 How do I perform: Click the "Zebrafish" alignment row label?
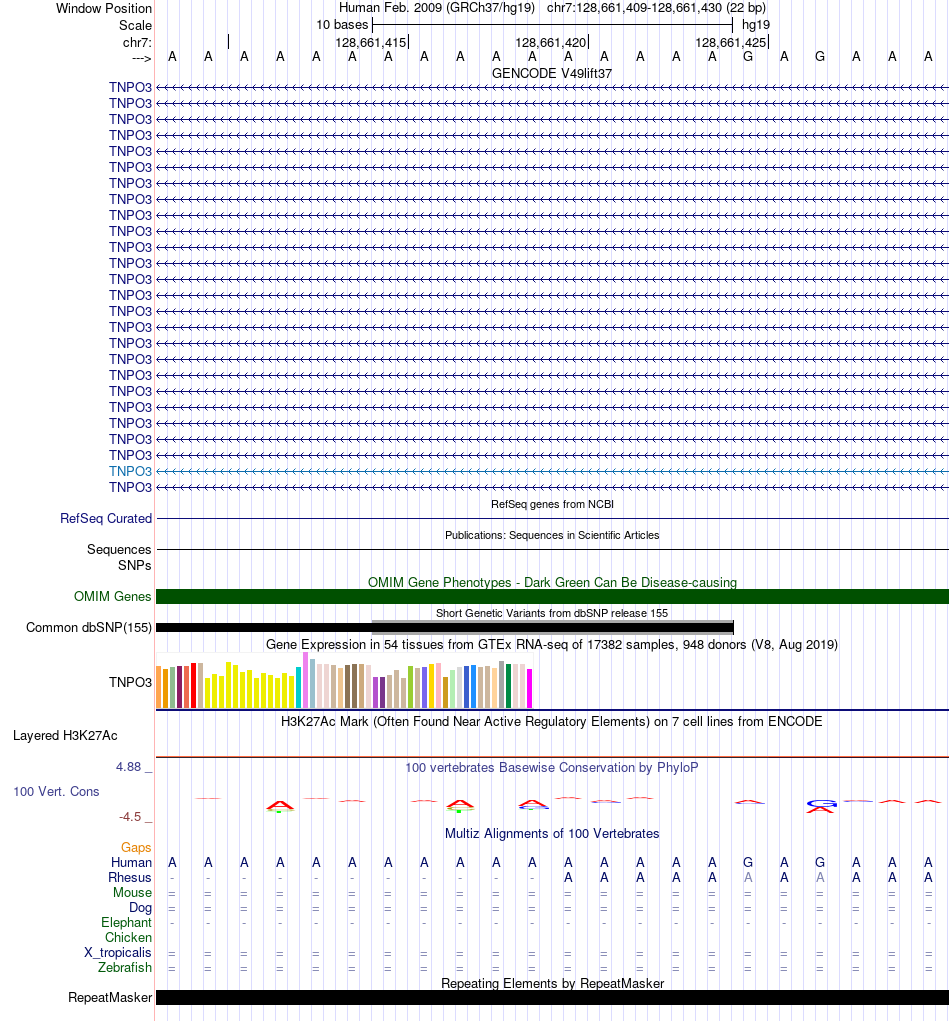click(x=124, y=968)
